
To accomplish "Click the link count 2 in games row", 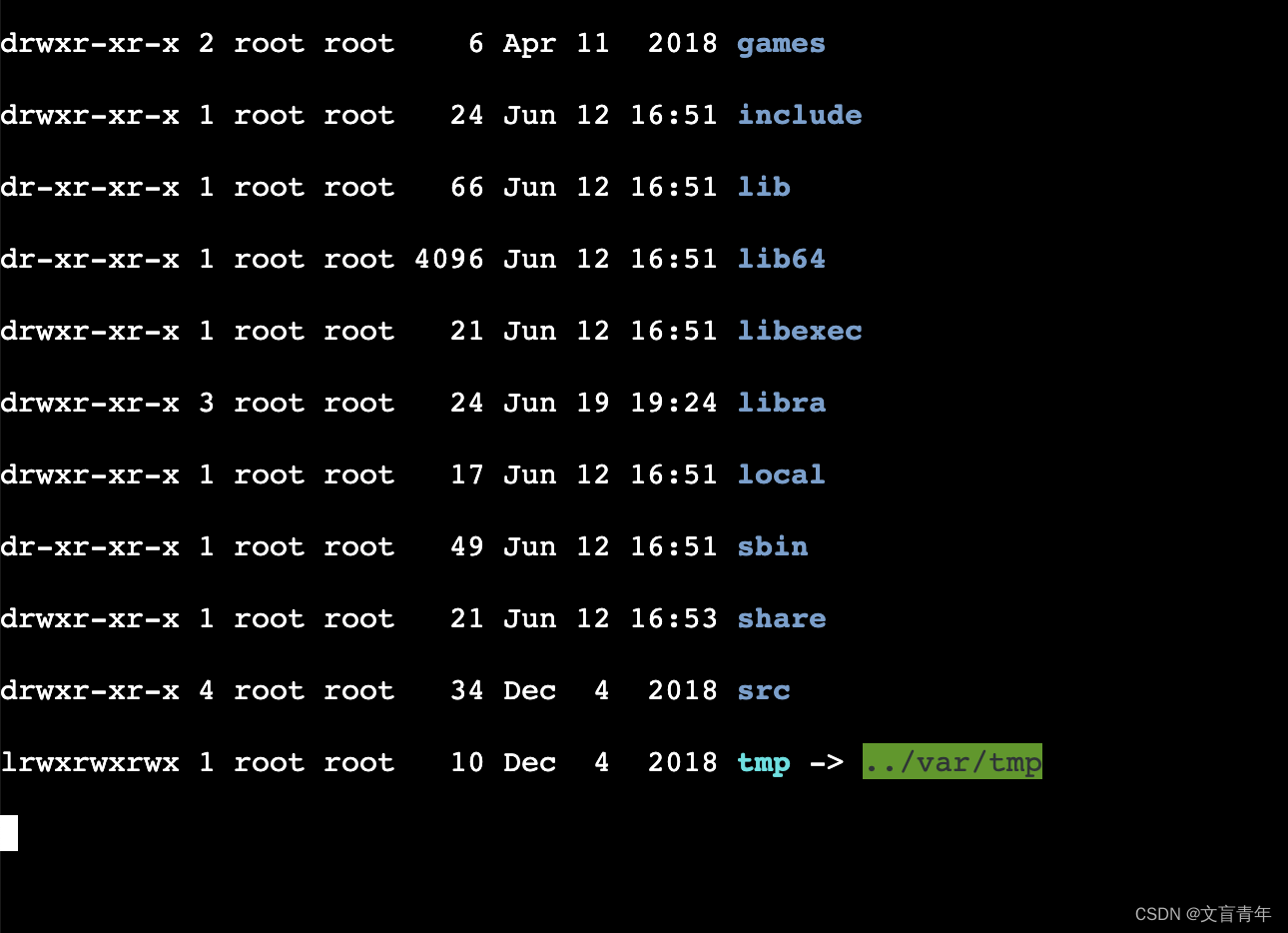I will click(x=207, y=43).
